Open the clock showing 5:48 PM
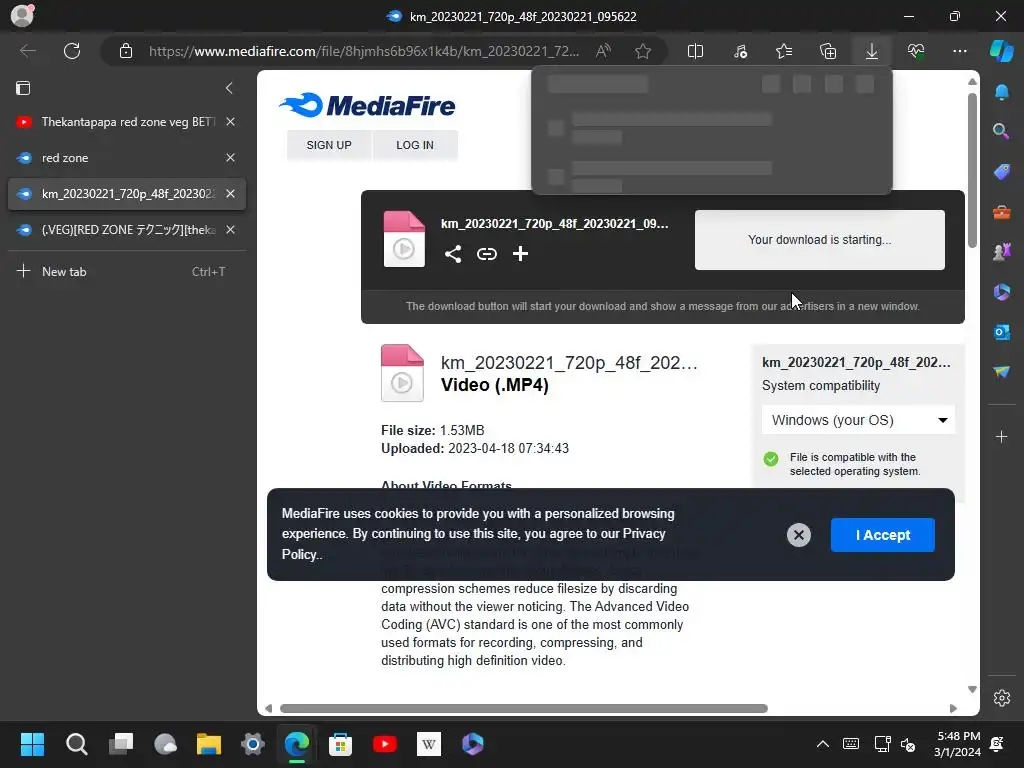 (957, 744)
